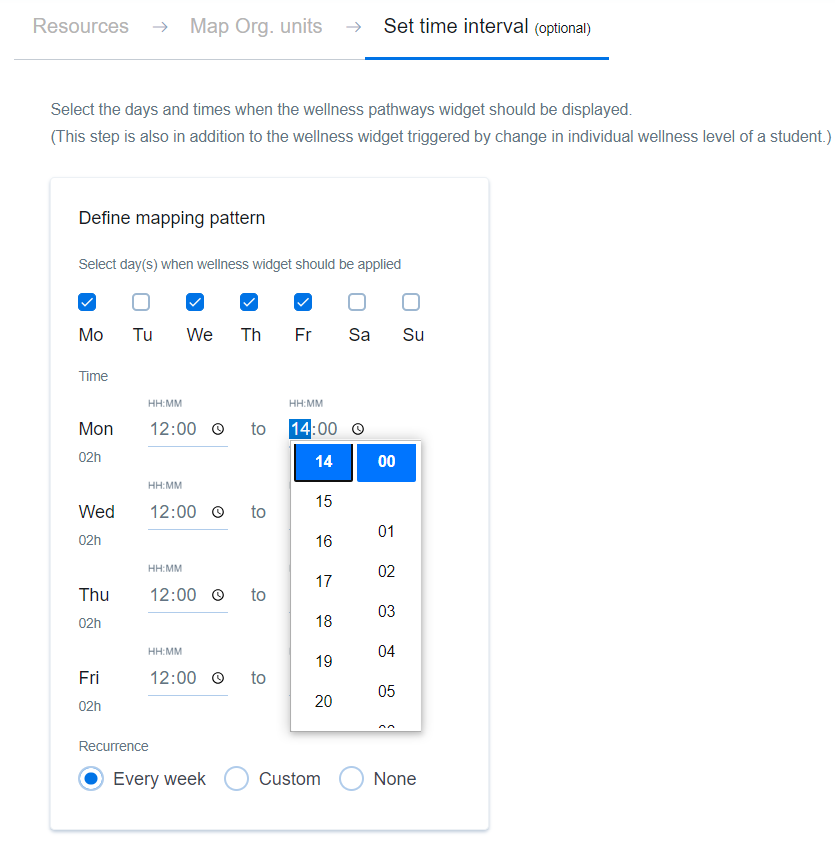Open clock picker for Fri start time
Image resolution: width=835 pixels, height=844 pixels.
217,678
